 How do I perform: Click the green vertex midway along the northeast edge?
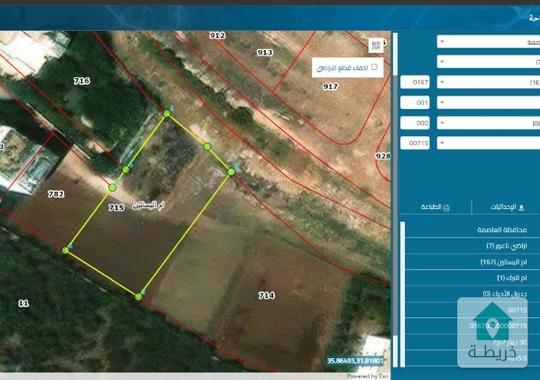pos(207,147)
